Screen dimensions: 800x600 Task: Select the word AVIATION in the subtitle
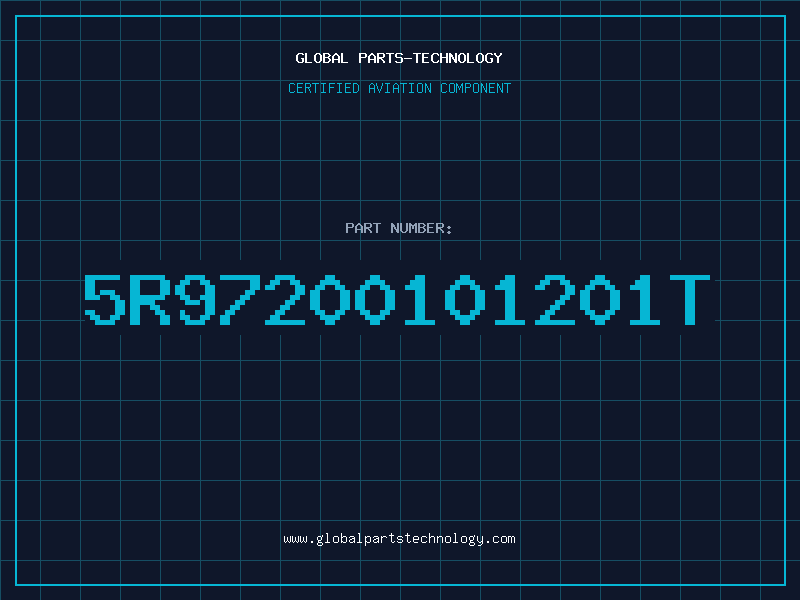[x=400, y=88]
